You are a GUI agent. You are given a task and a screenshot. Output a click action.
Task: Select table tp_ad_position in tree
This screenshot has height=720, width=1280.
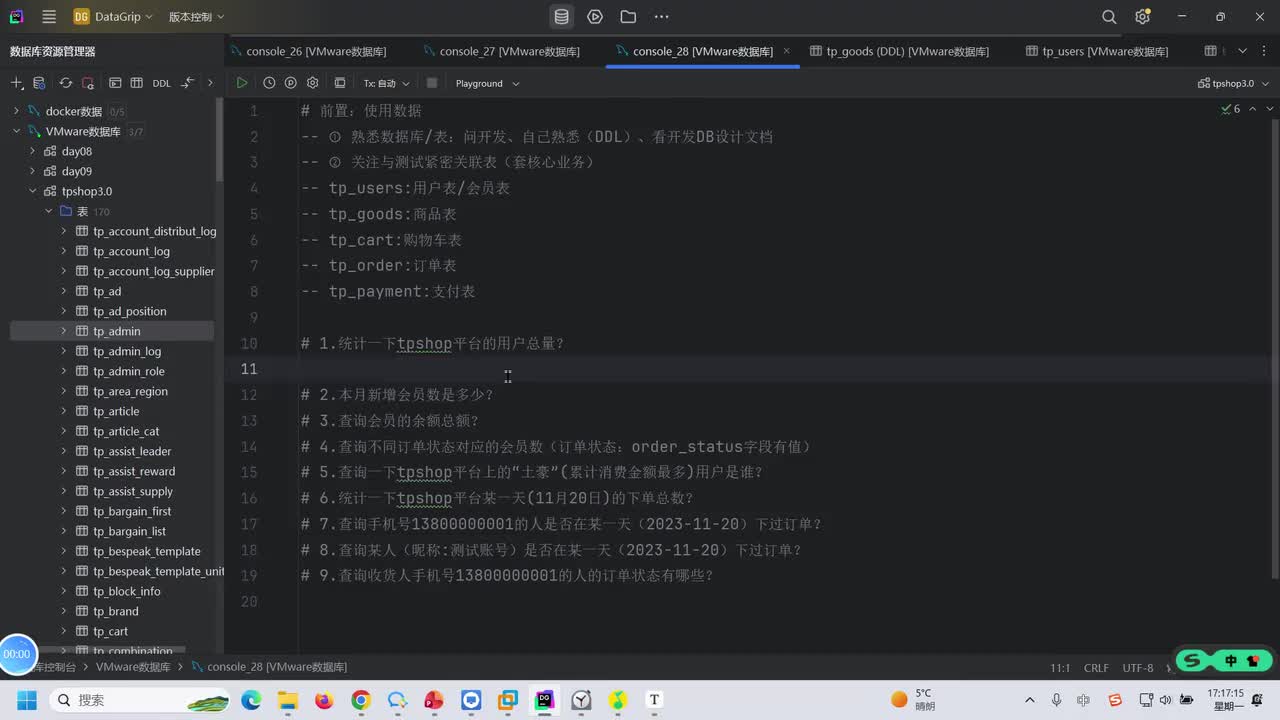129,311
